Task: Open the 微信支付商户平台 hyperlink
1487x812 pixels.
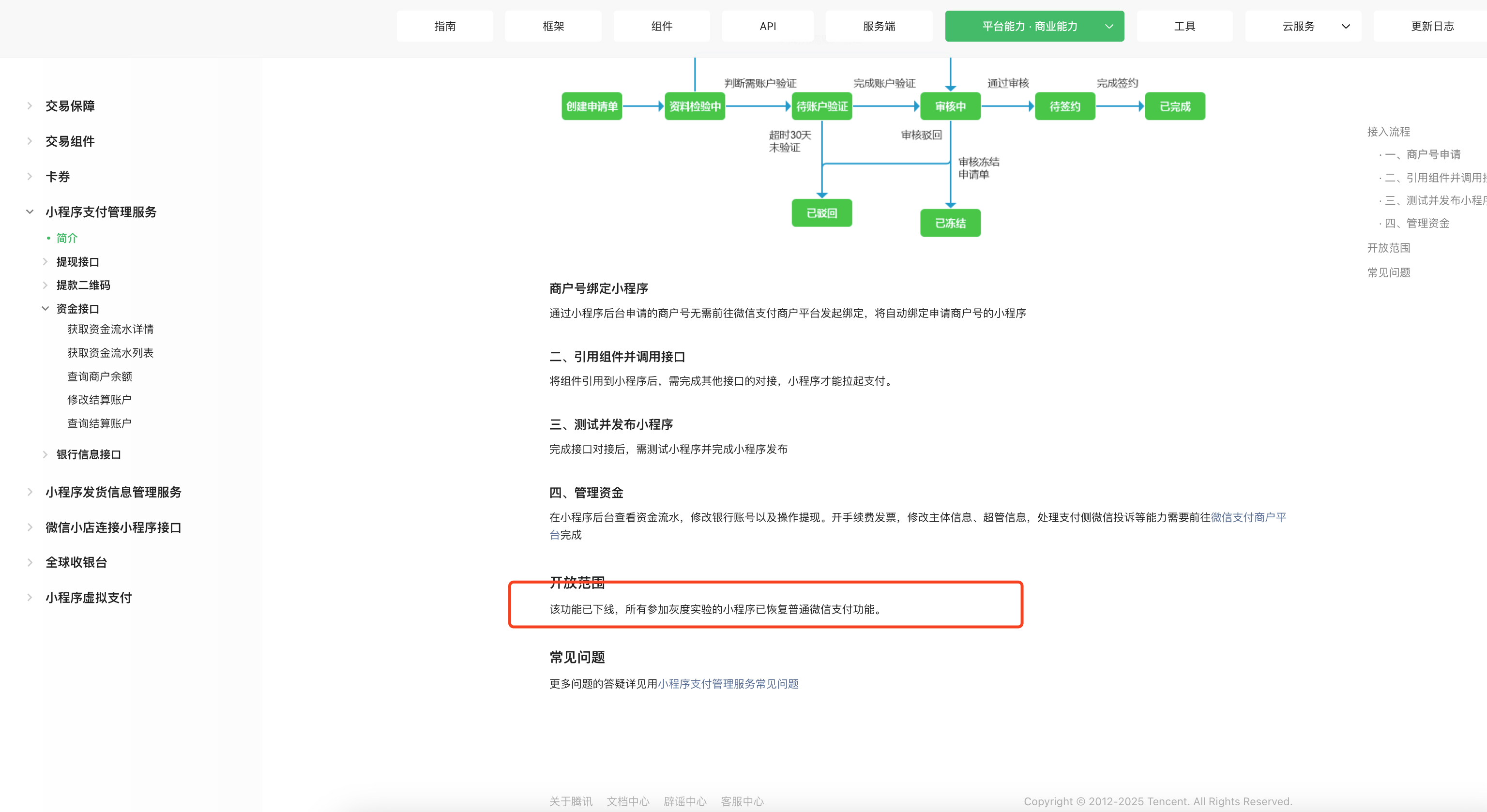Action: (1247, 517)
